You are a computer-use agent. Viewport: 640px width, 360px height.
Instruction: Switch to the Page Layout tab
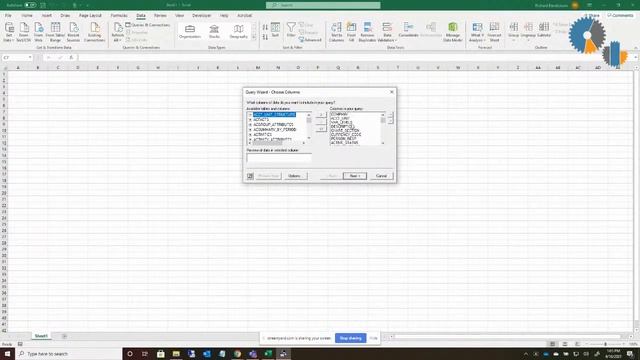tap(90, 16)
